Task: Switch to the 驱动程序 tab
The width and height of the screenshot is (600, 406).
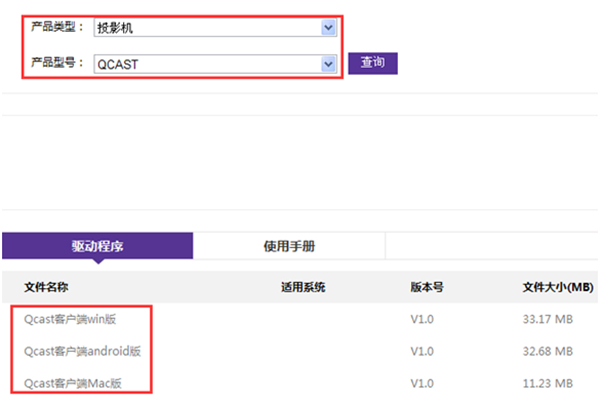Action: (x=97, y=246)
